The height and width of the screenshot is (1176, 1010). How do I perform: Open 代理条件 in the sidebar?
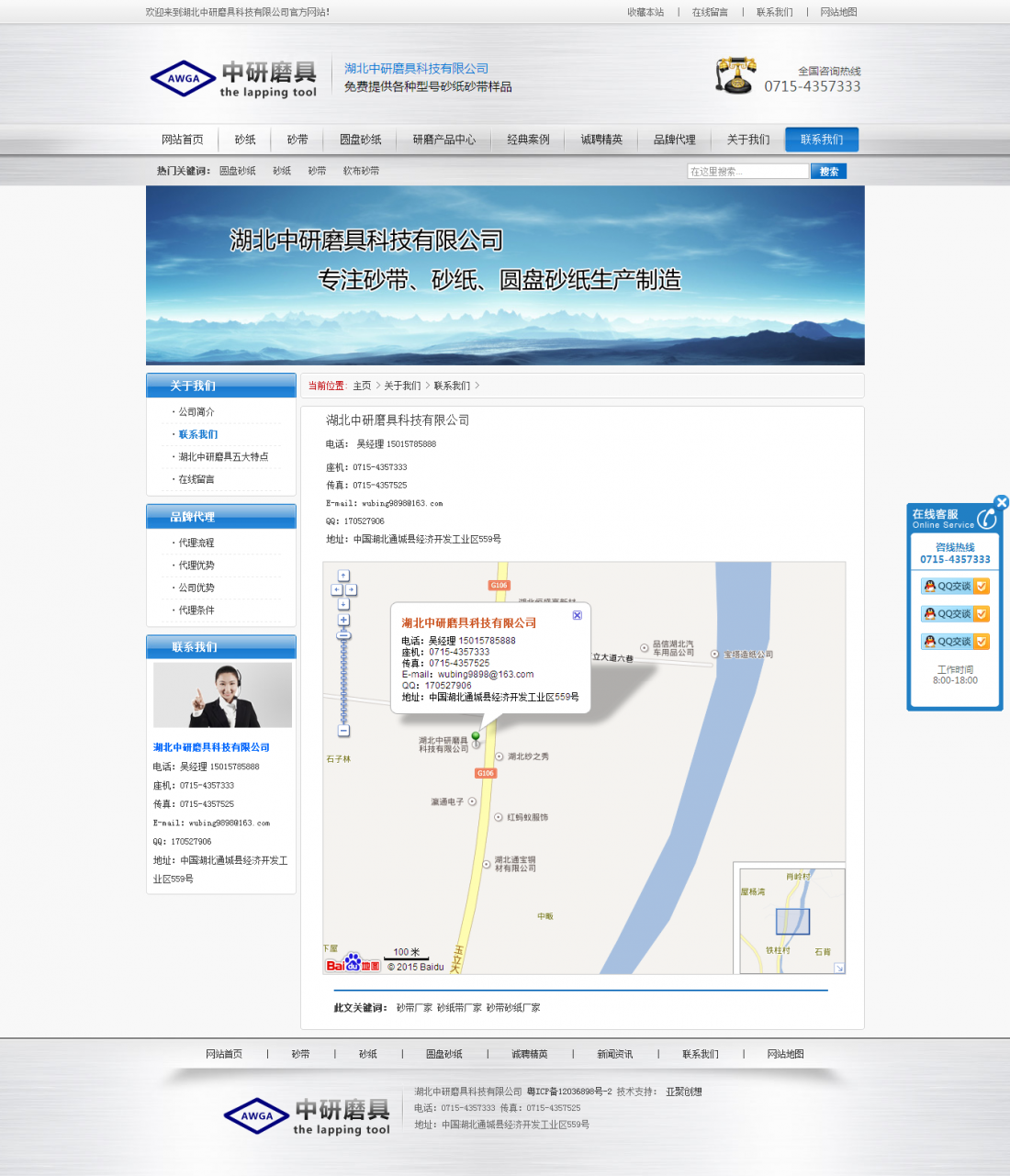196,610
